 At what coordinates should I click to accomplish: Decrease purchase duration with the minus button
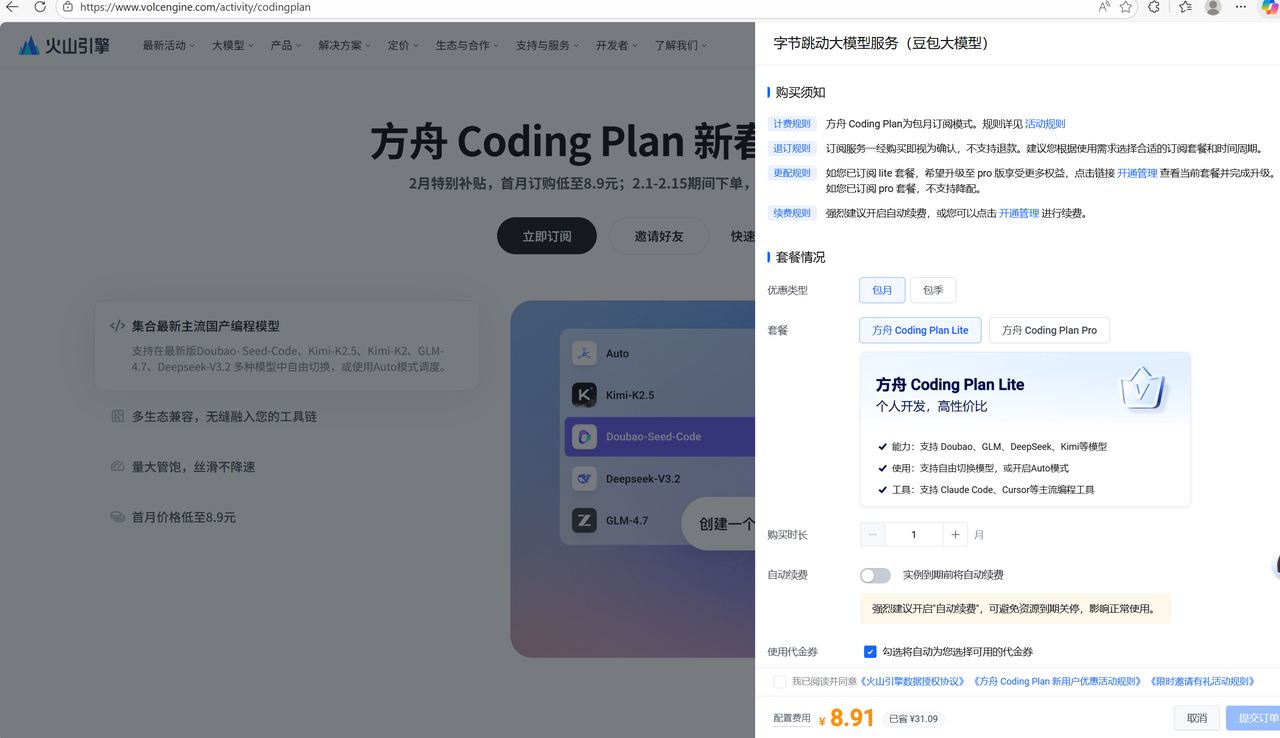(872, 535)
